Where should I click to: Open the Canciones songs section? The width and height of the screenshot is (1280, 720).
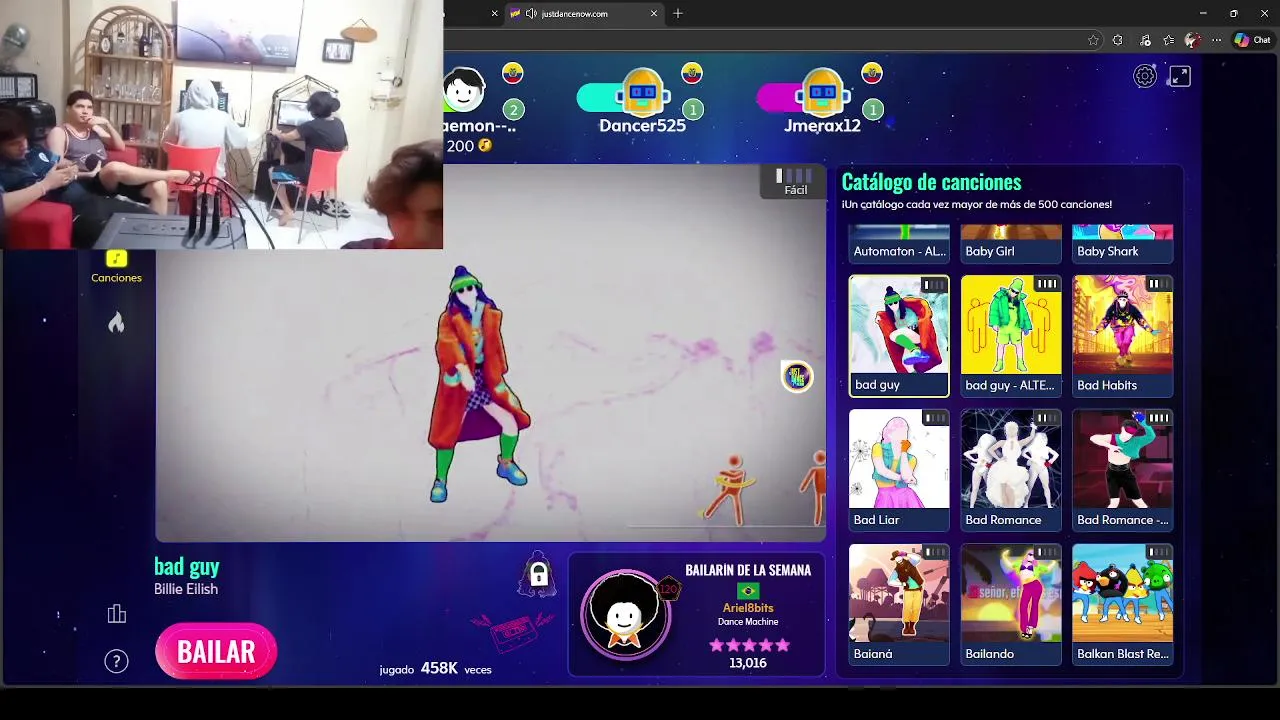click(116, 267)
